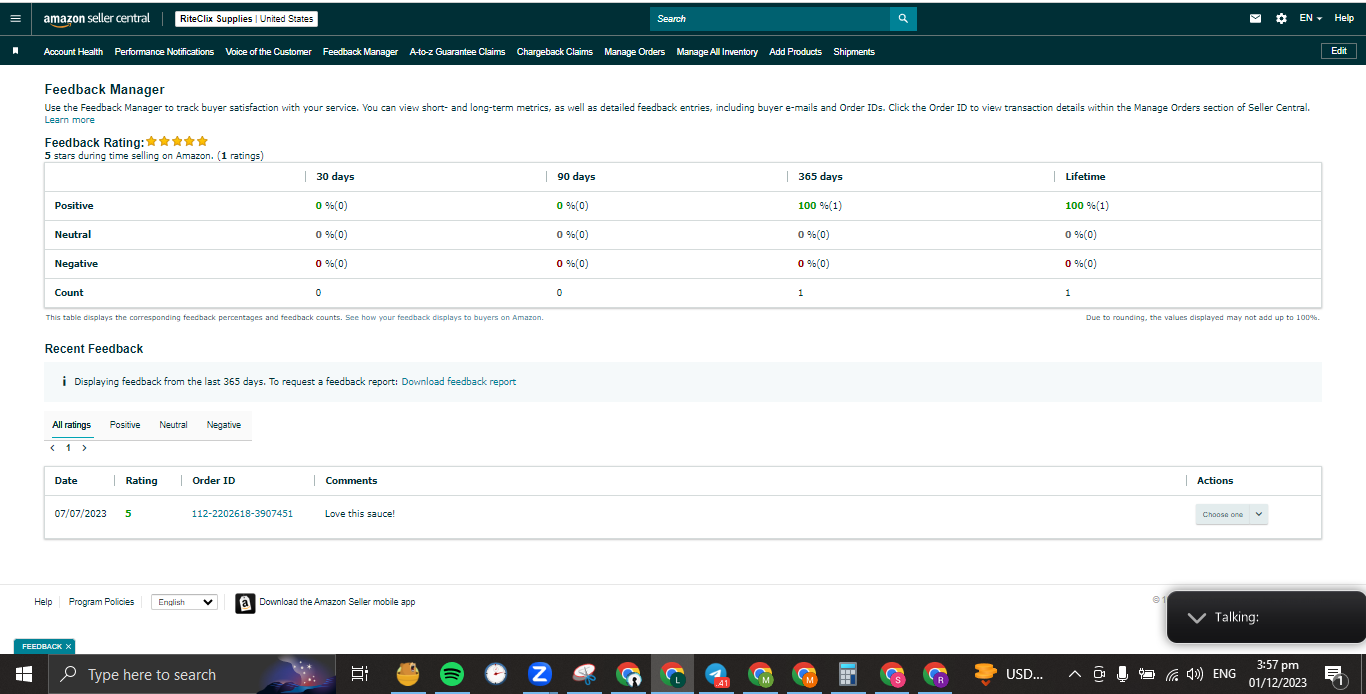
Task: Show hidden system tray icons
Action: (1075, 674)
